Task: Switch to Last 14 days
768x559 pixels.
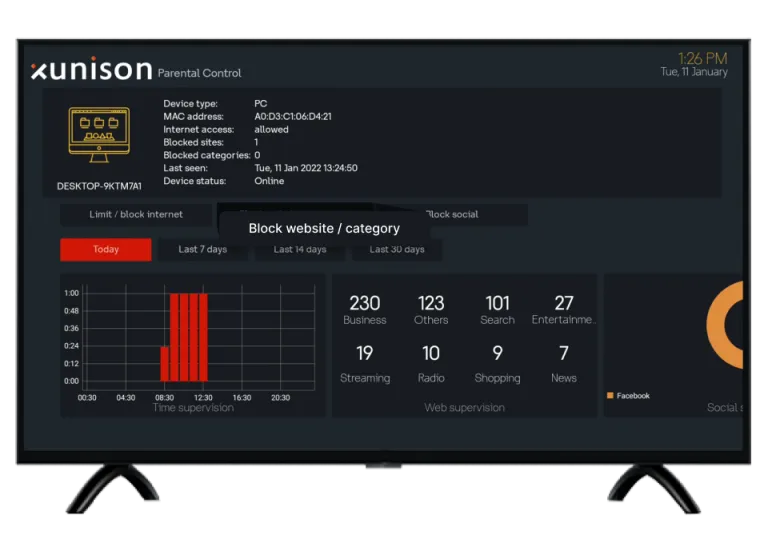Action: [x=300, y=249]
